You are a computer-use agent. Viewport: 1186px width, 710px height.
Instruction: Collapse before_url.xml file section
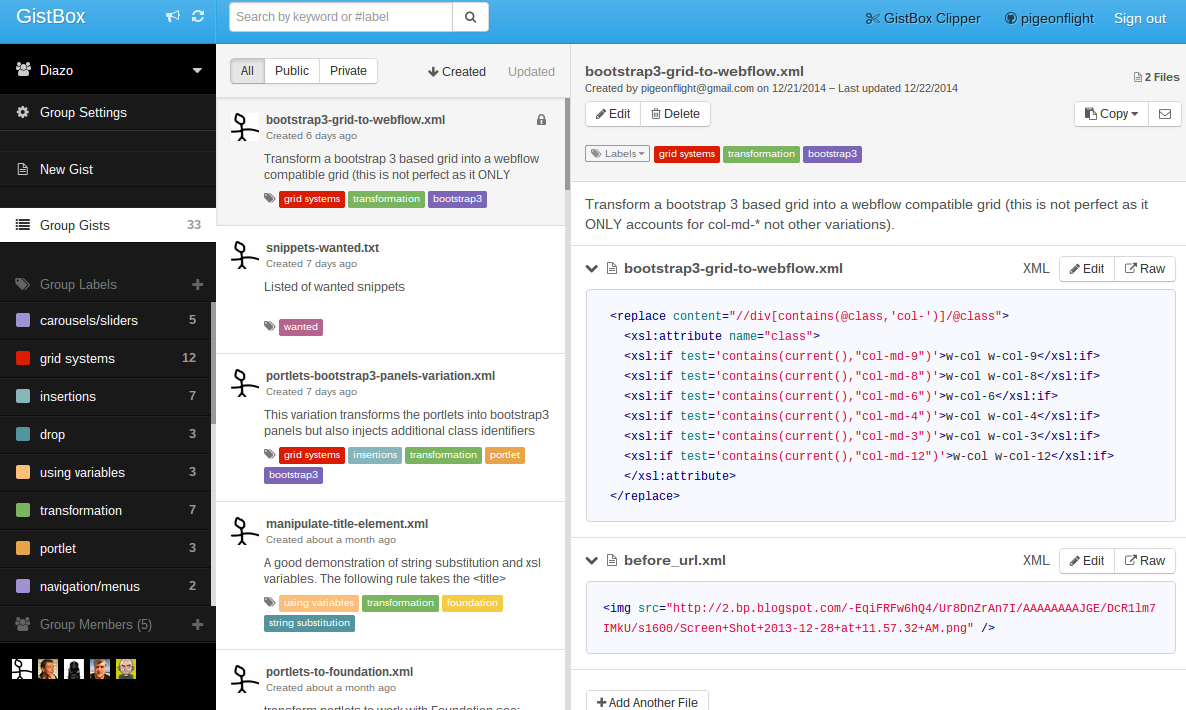tap(591, 560)
